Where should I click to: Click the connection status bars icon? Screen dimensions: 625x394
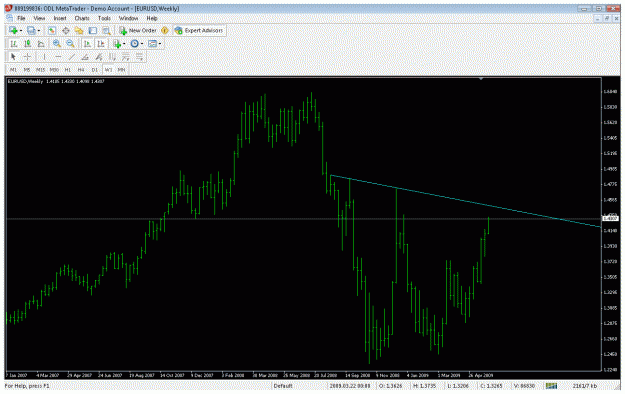click(552, 386)
